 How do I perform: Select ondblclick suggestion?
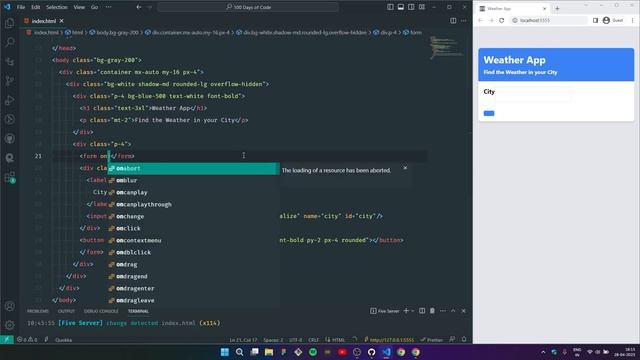coord(193,252)
